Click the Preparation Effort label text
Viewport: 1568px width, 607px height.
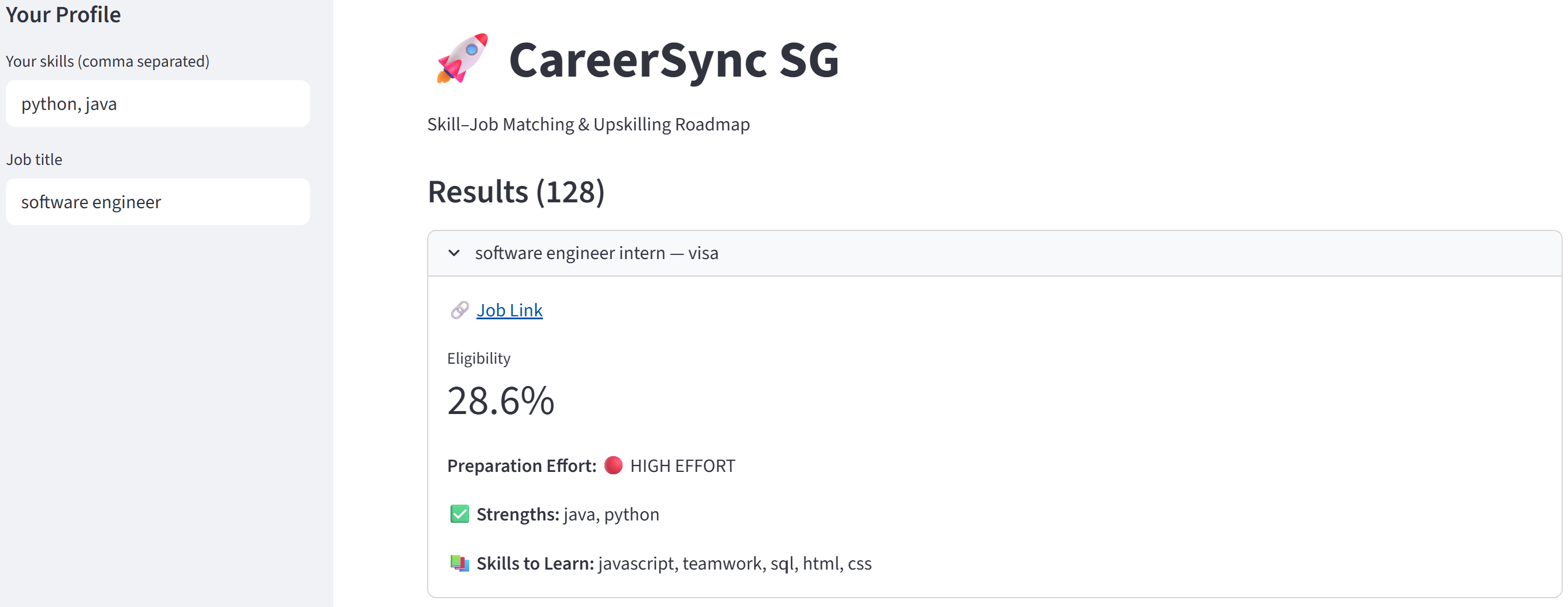522,466
